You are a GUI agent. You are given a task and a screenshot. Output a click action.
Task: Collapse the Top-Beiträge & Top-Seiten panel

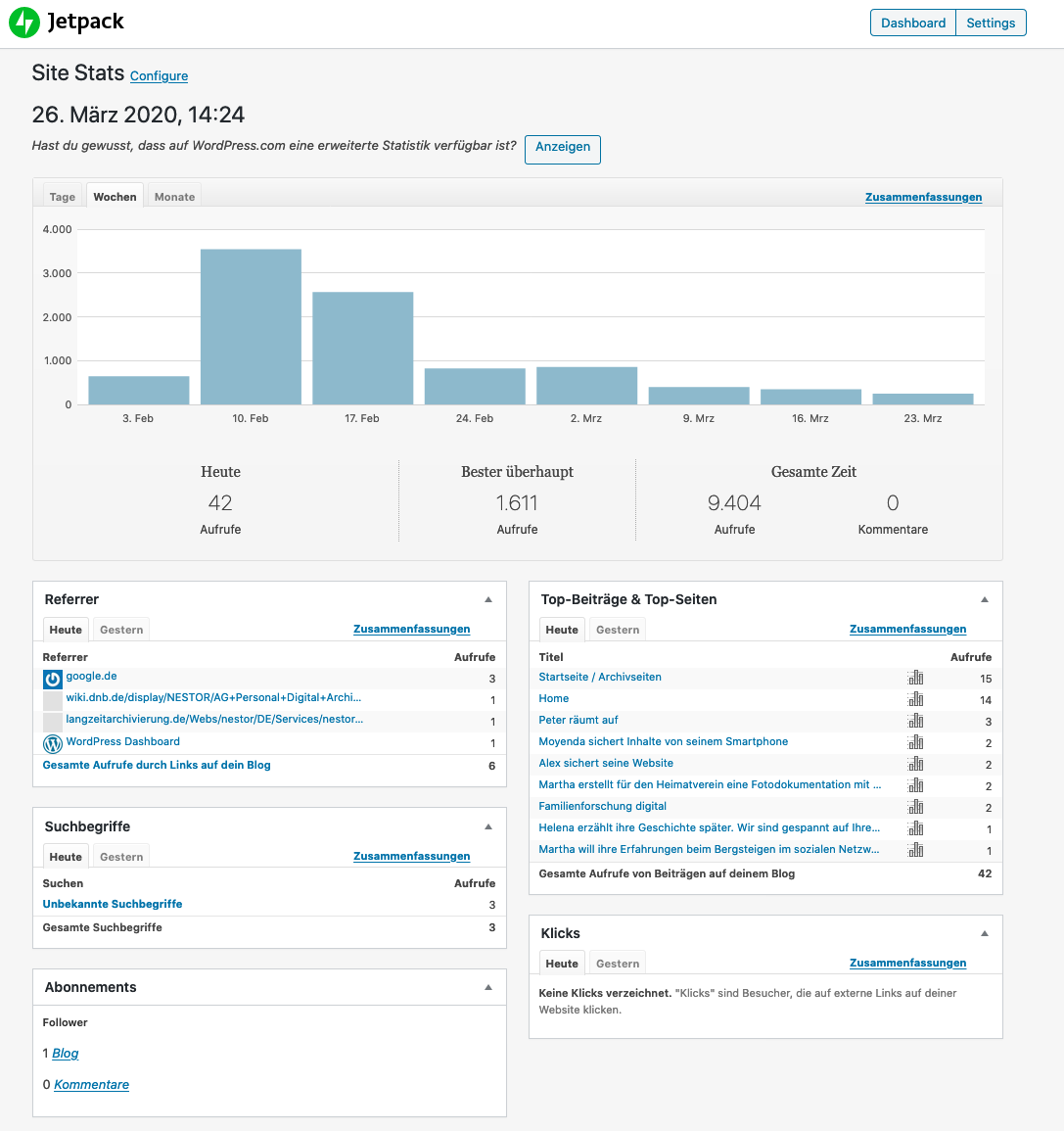tap(985, 599)
